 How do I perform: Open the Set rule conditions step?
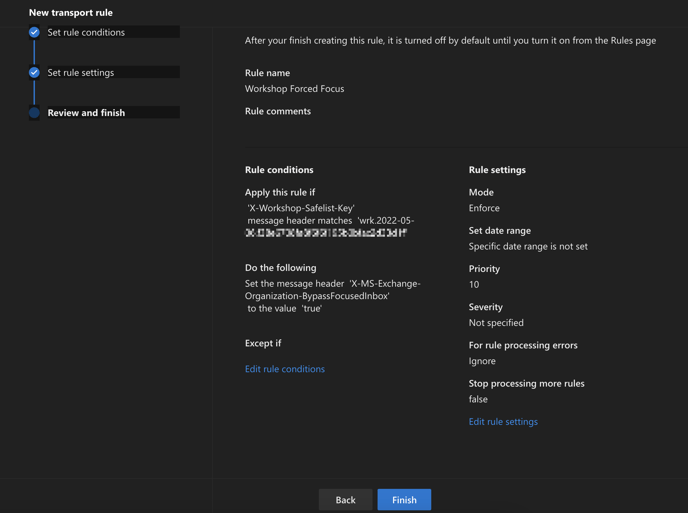pyautogui.click(x=86, y=32)
